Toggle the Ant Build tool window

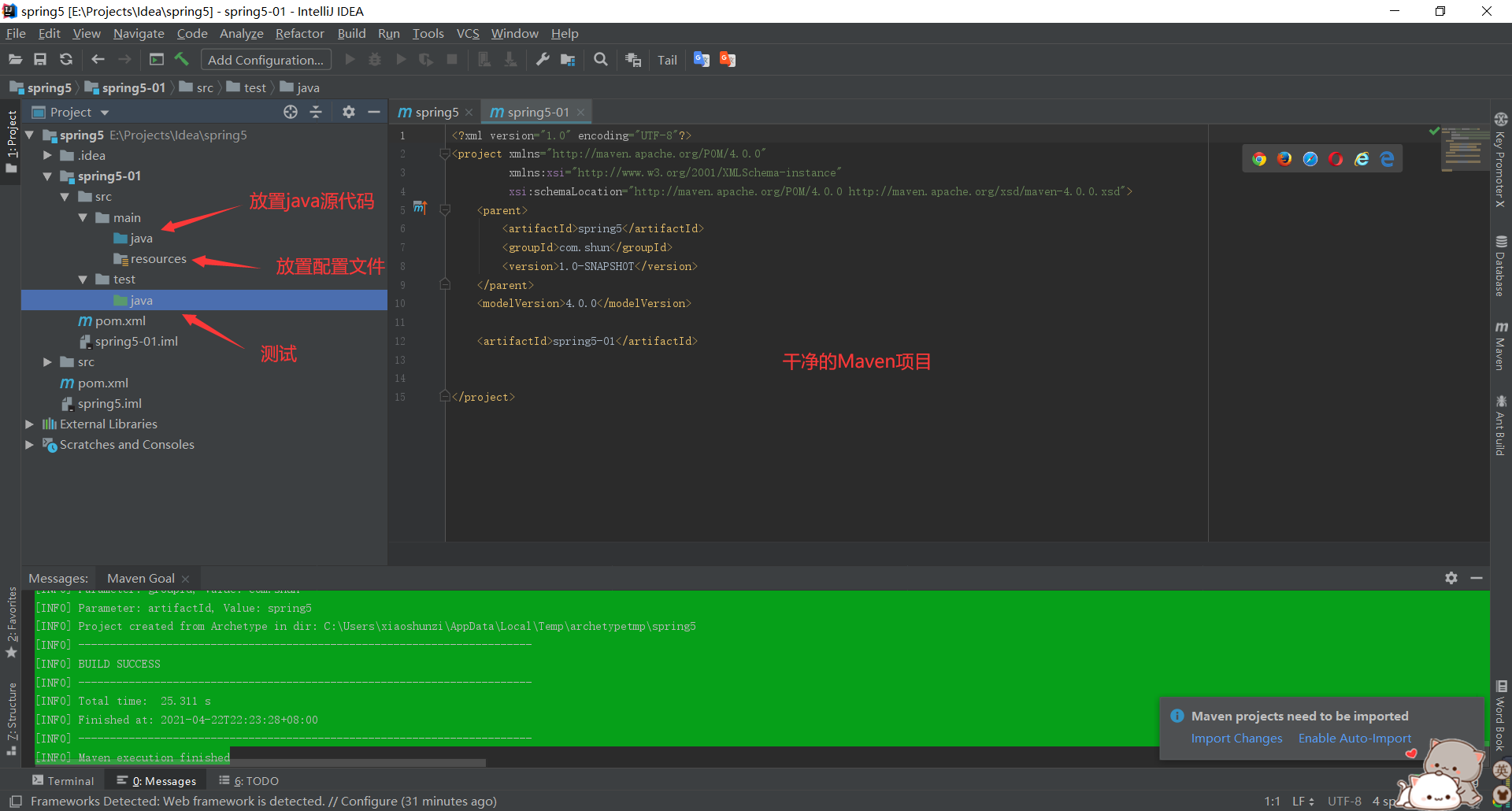[1501, 424]
